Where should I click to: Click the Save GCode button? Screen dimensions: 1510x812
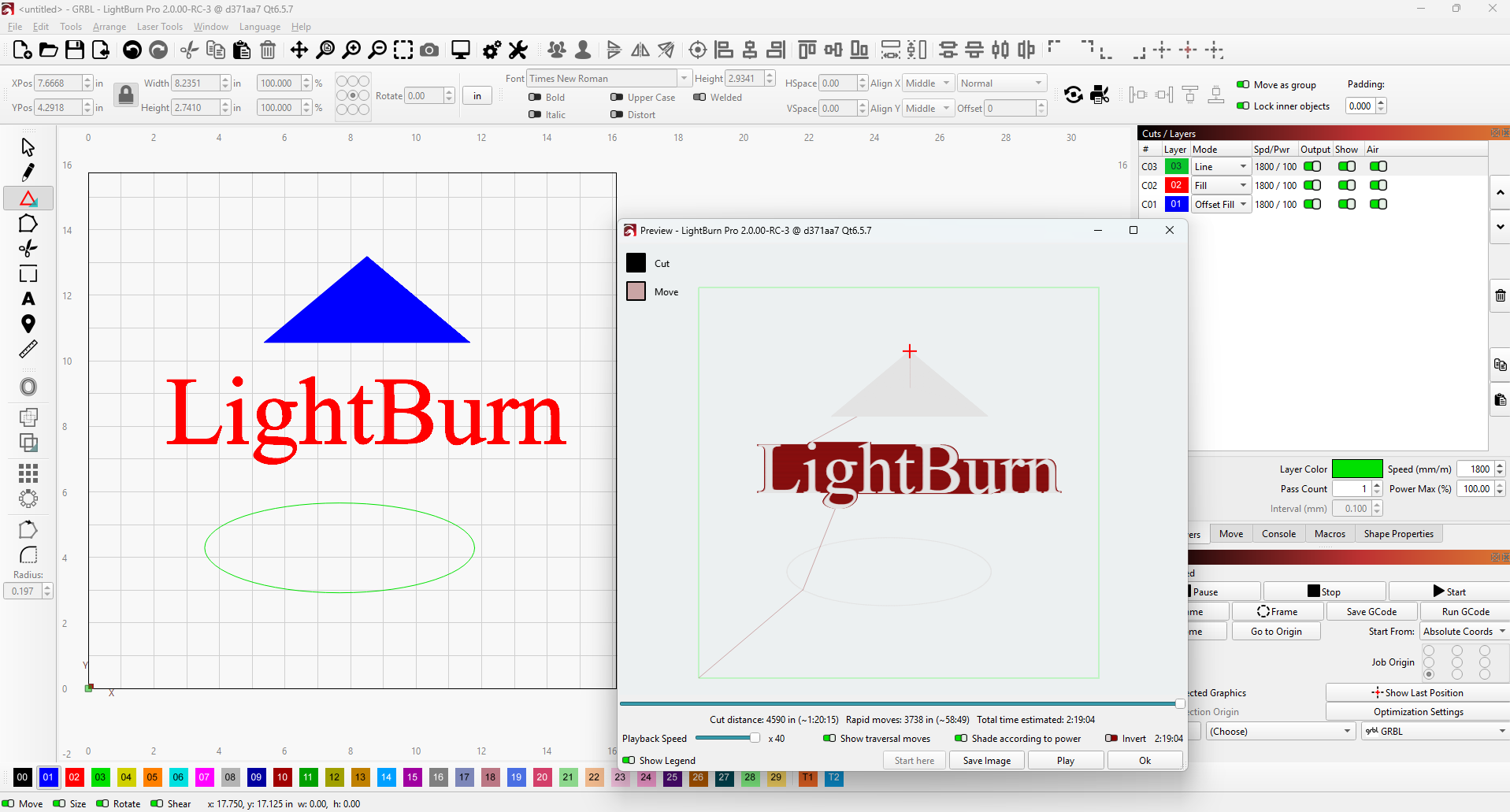click(1371, 611)
